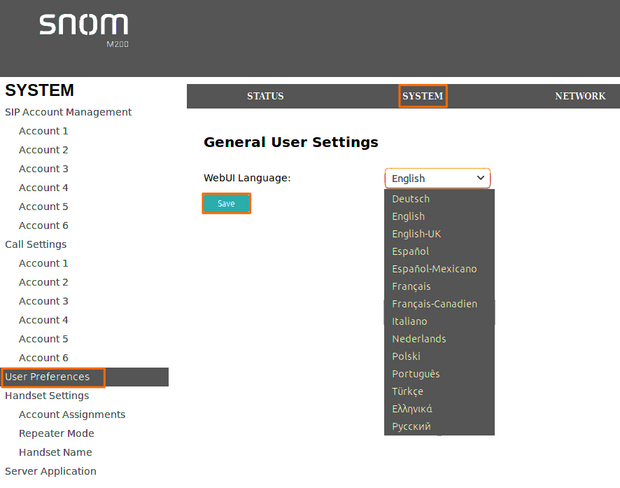620x488 pixels.
Task: Pick Français-Canadien from the dropdown
Action: (434, 304)
